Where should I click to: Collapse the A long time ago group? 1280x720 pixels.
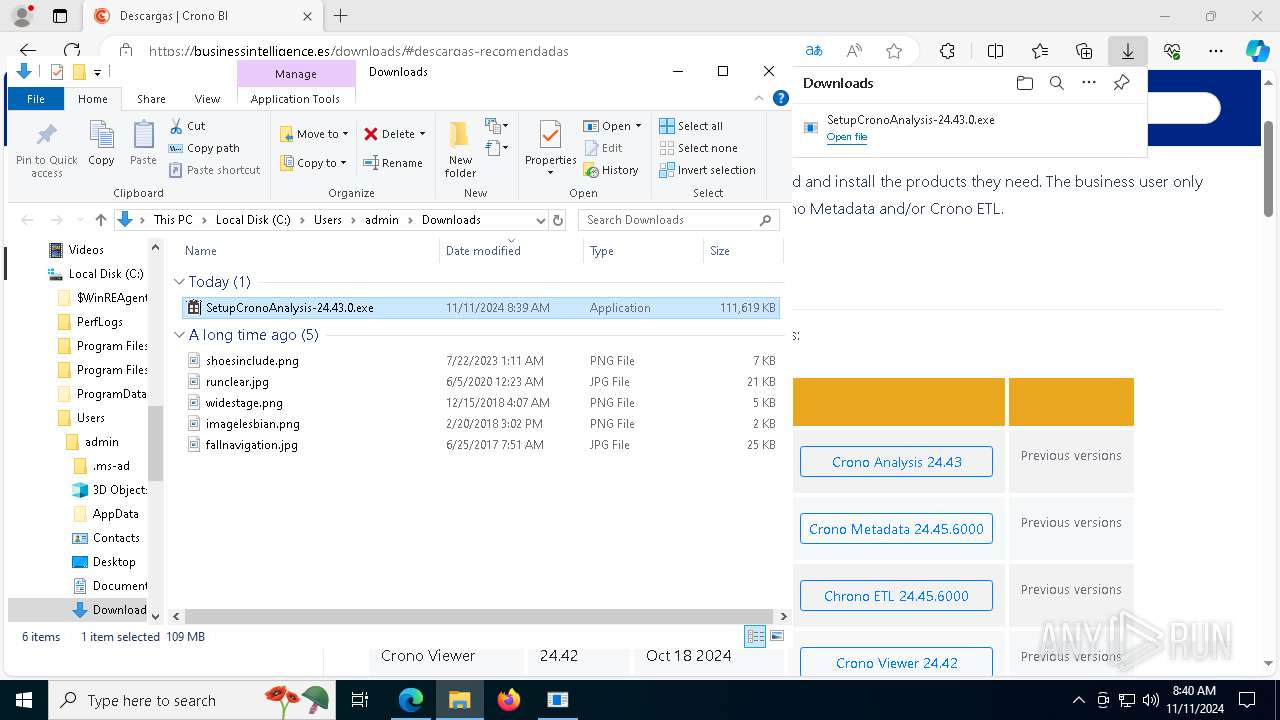pyautogui.click(x=180, y=335)
